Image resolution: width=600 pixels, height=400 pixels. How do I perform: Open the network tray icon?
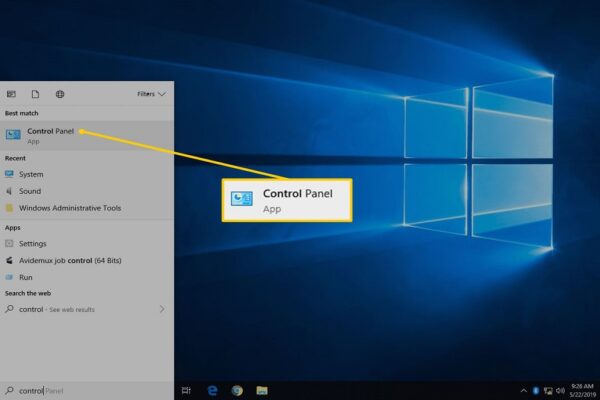tap(548, 391)
